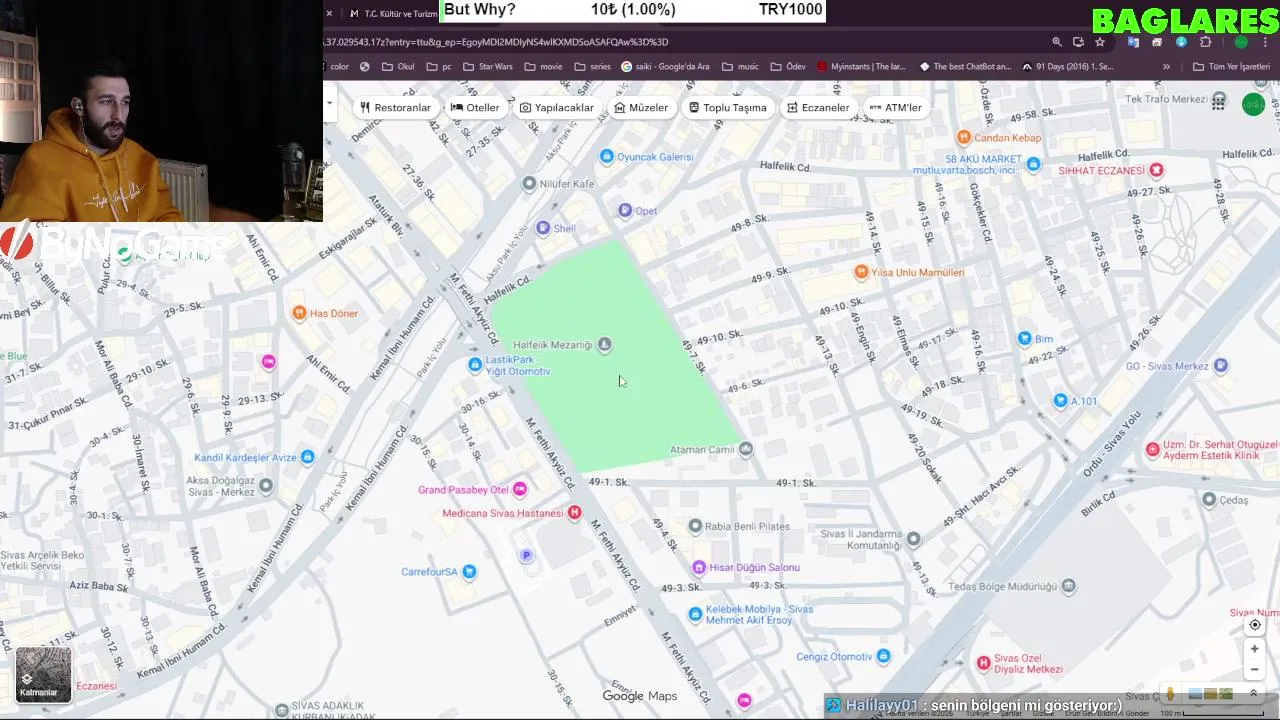Click the install app icon in address bar
Viewport: 1280px width, 720px height.
tap(1078, 42)
